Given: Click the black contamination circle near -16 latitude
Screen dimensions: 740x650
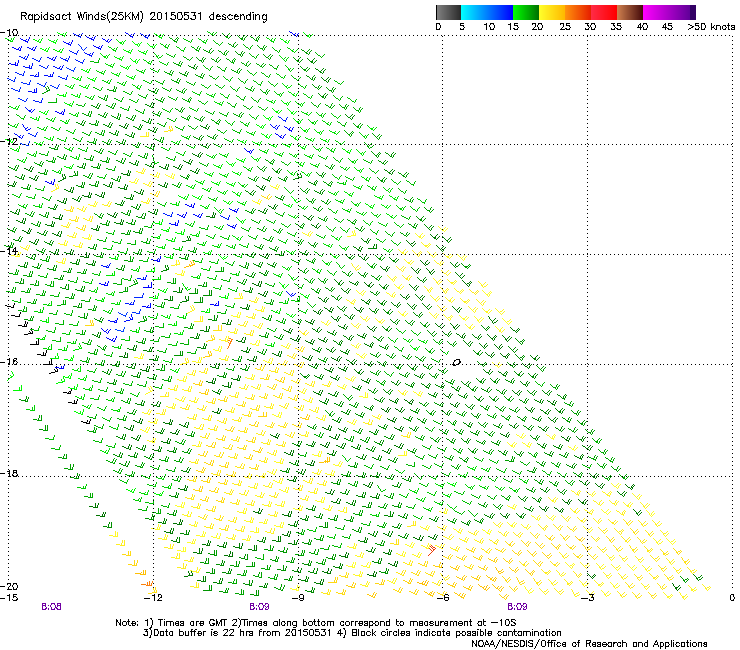Looking at the screenshot, I should pos(456,363).
